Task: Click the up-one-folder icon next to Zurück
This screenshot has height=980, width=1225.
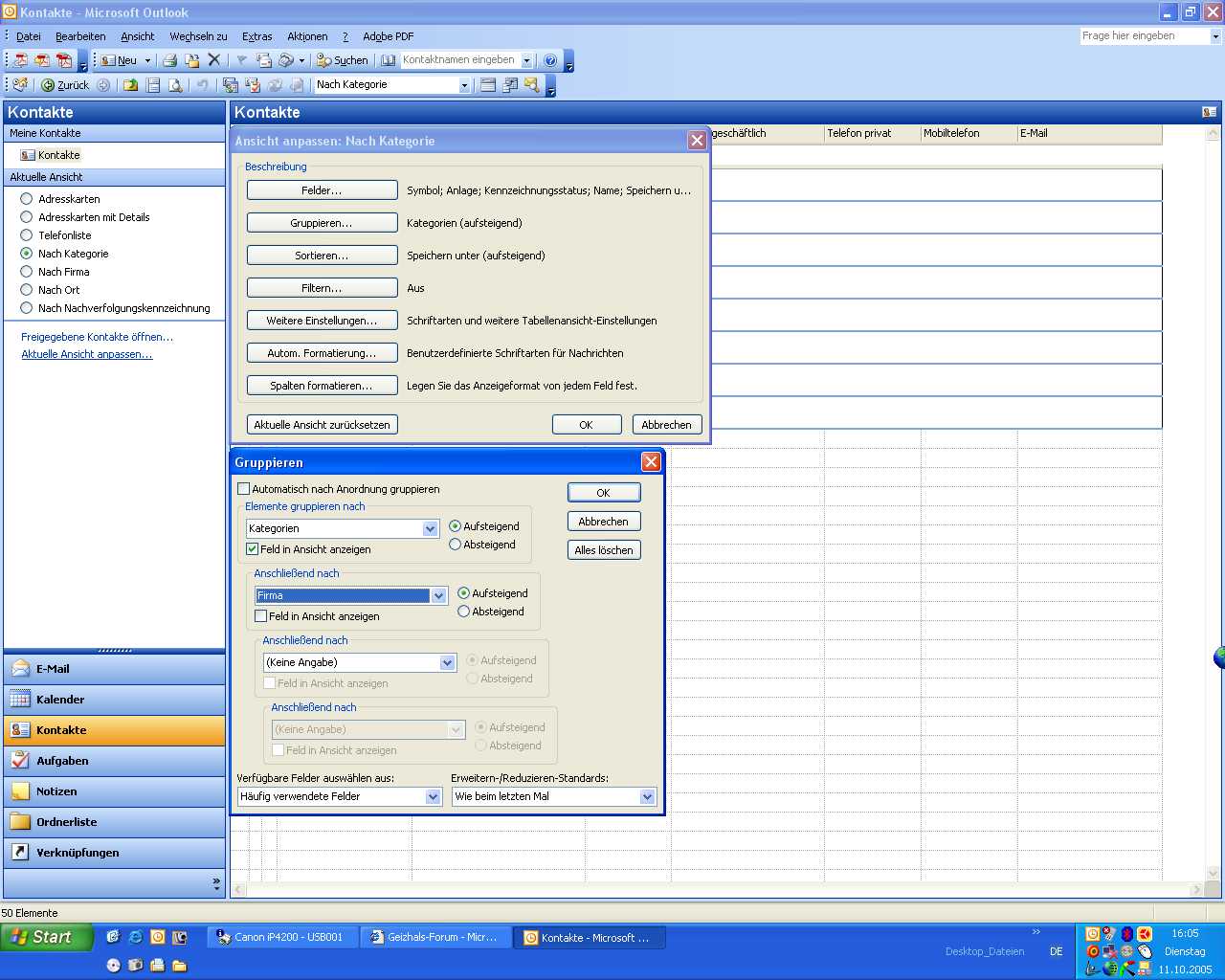Action: tap(131, 85)
